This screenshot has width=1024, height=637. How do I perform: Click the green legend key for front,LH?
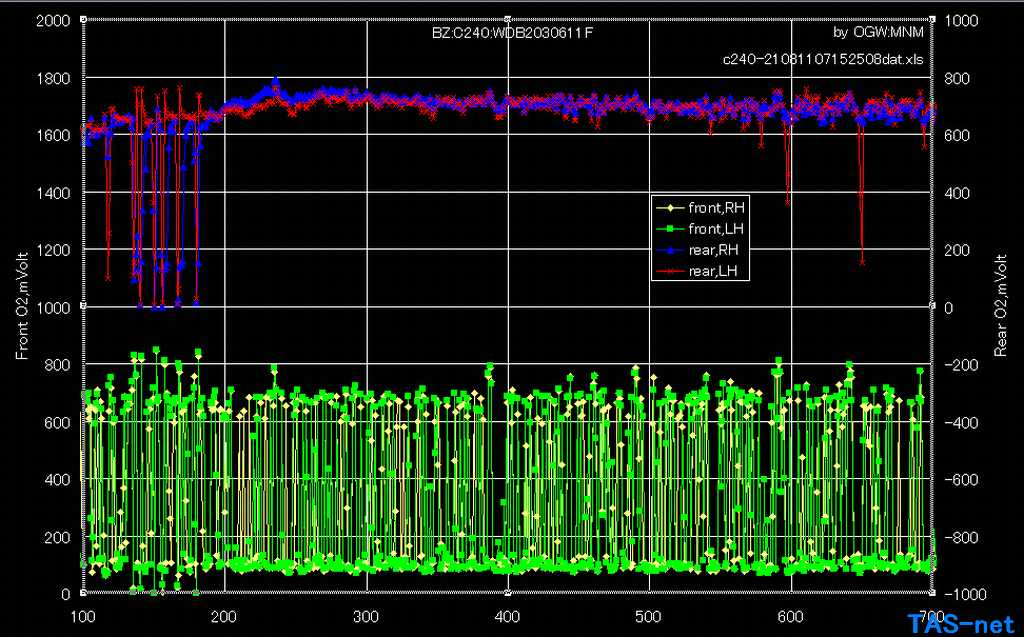670,229
